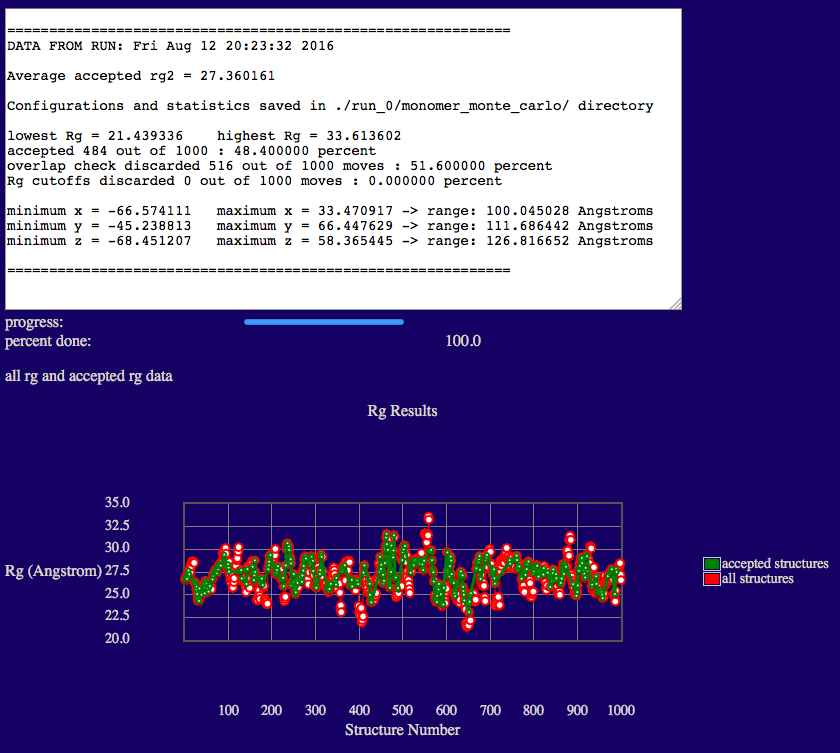Click the '25.0' y-axis tick label
This screenshot has width=840, height=753.
click(x=117, y=593)
